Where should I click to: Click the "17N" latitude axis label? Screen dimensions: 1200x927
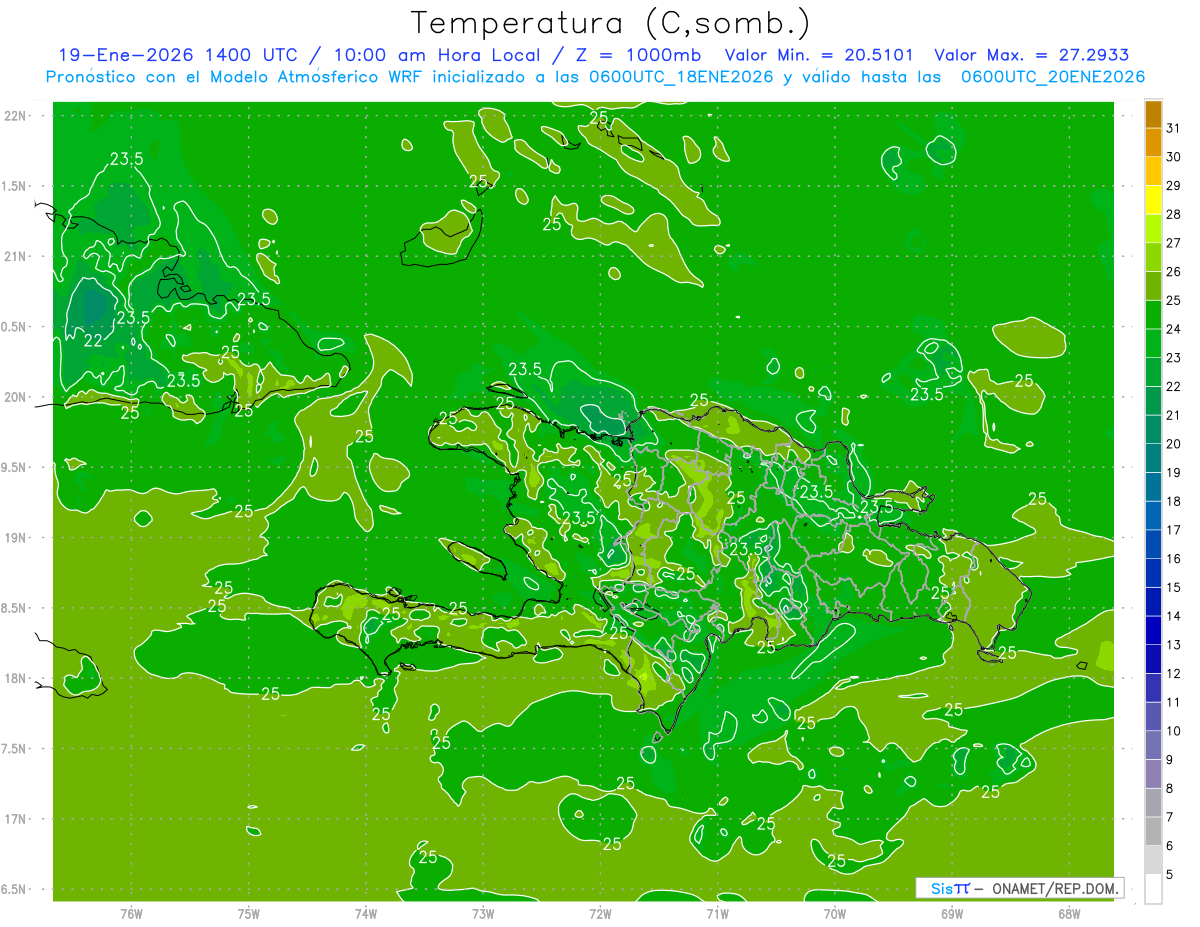(15, 819)
